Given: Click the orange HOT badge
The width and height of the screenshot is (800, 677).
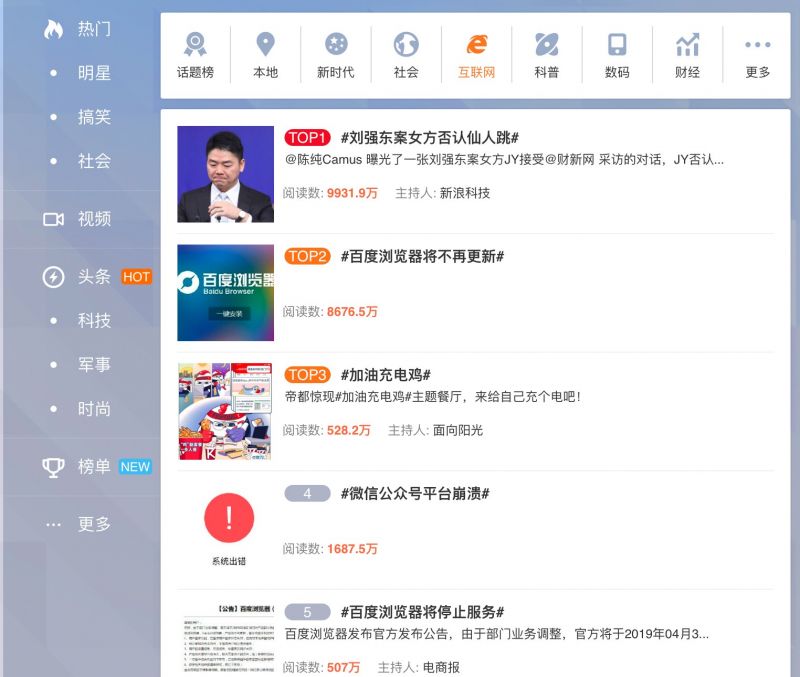Looking at the screenshot, I should 136,277.
